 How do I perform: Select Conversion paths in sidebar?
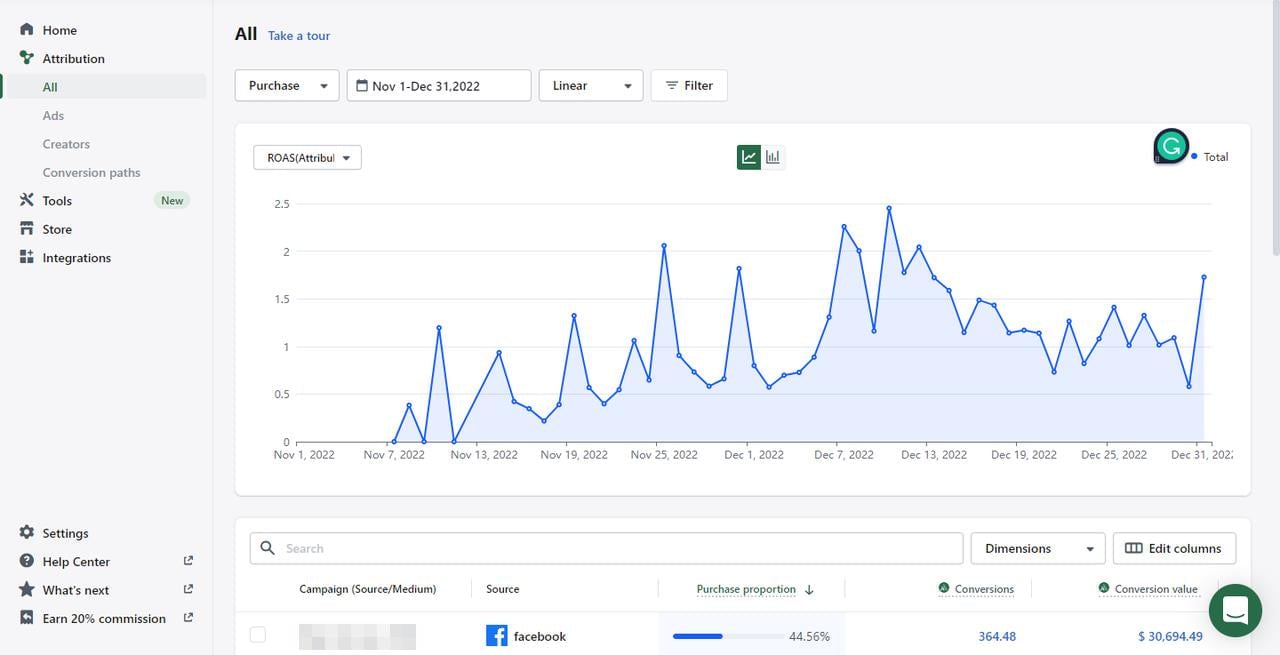(91, 172)
